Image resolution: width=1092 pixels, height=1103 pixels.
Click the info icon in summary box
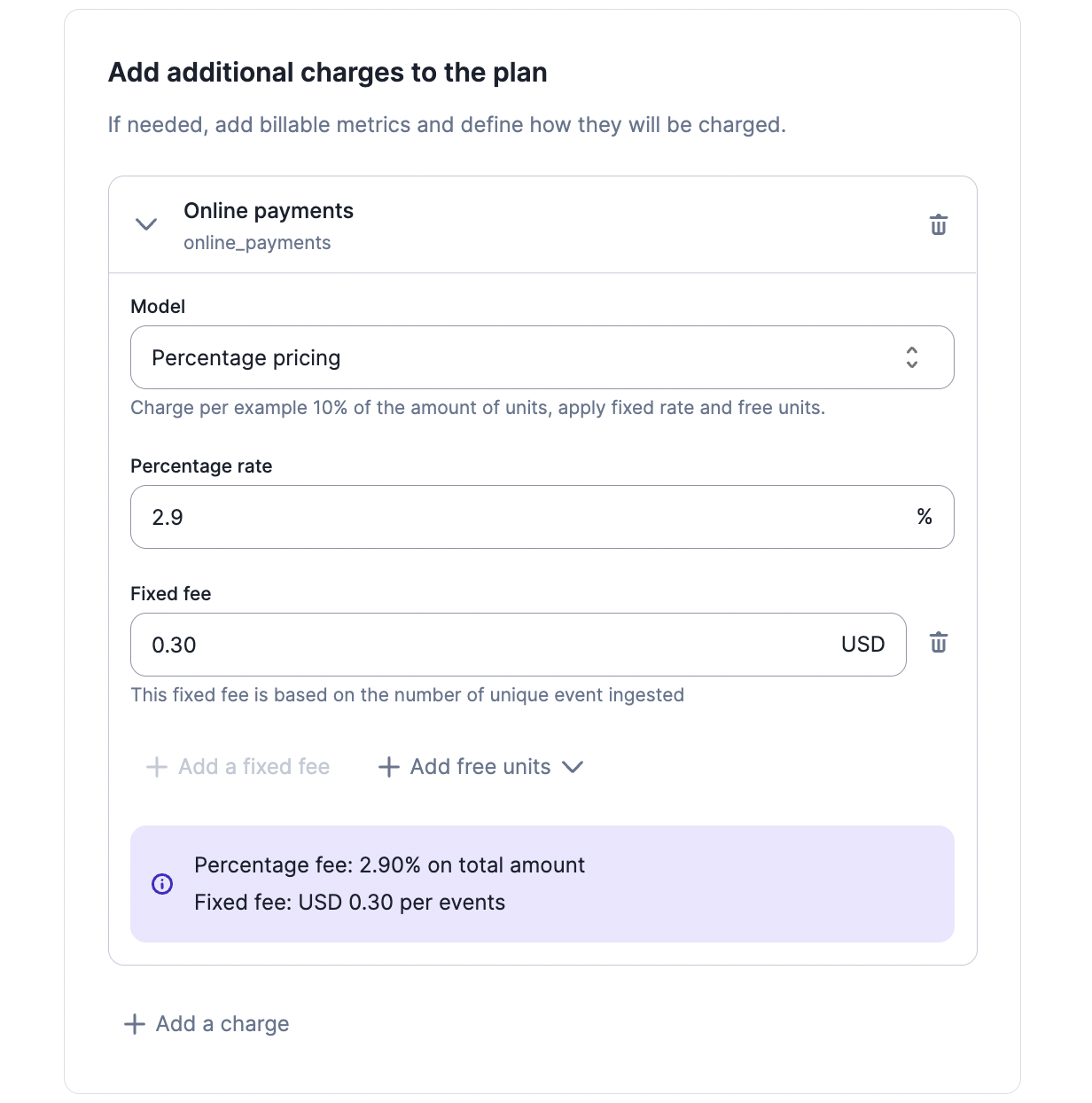pyautogui.click(x=162, y=884)
